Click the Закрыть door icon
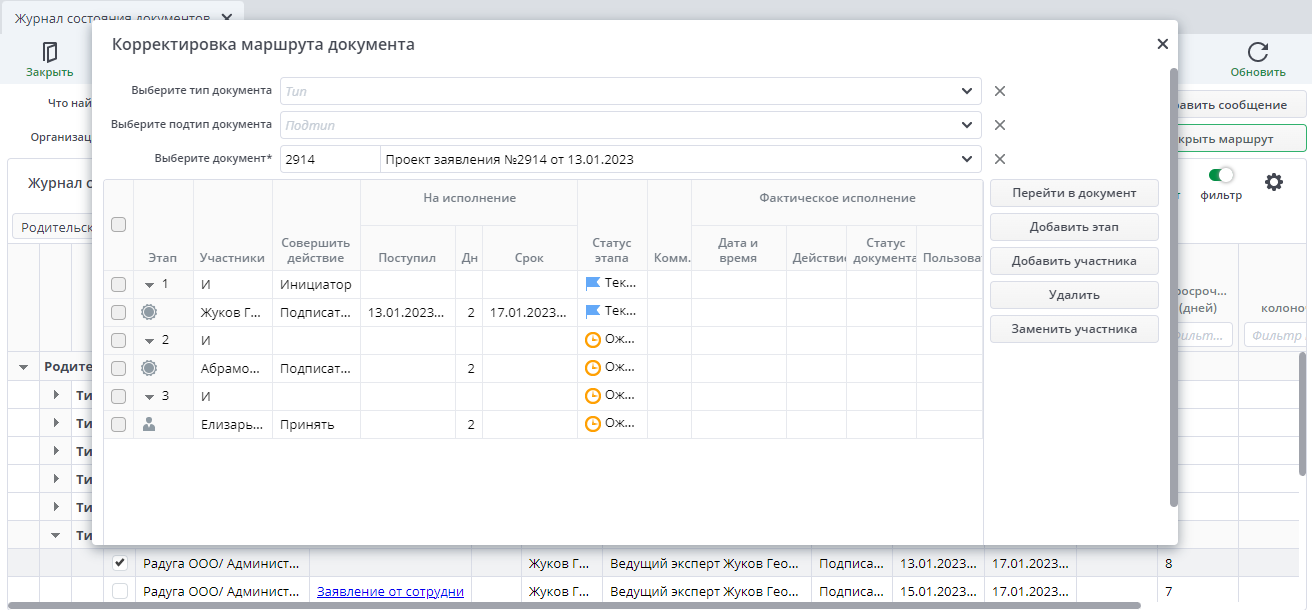 pos(49,52)
